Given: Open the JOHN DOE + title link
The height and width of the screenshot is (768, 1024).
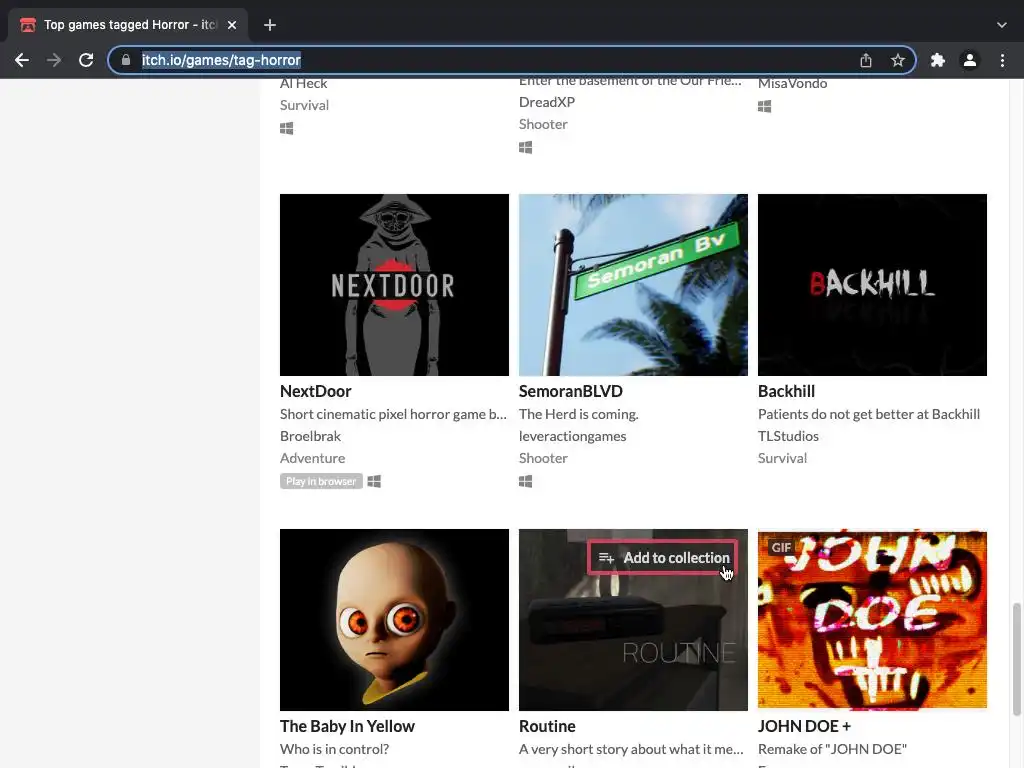Looking at the screenshot, I should click(x=805, y=726).
